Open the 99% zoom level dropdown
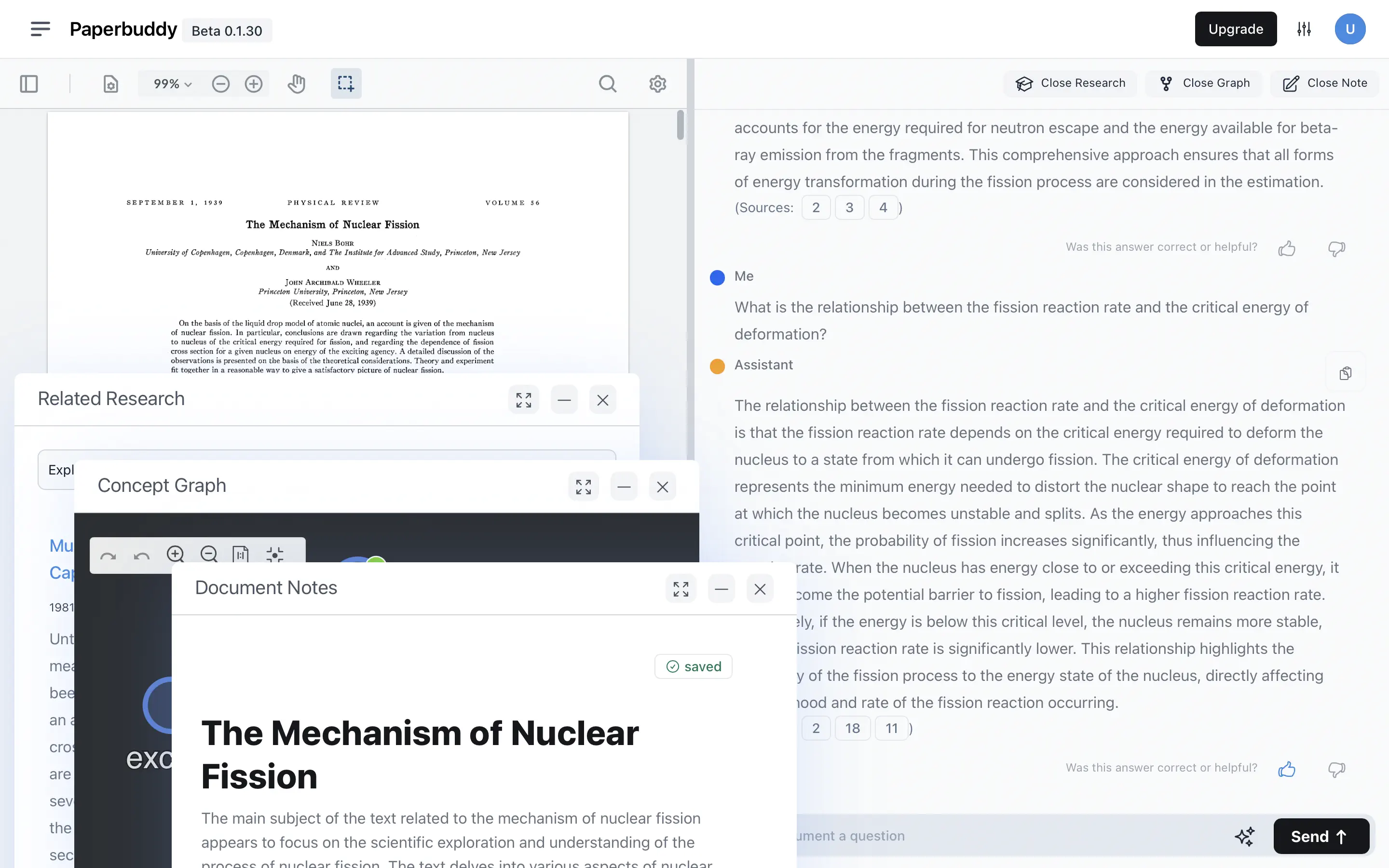 [170, 83]
